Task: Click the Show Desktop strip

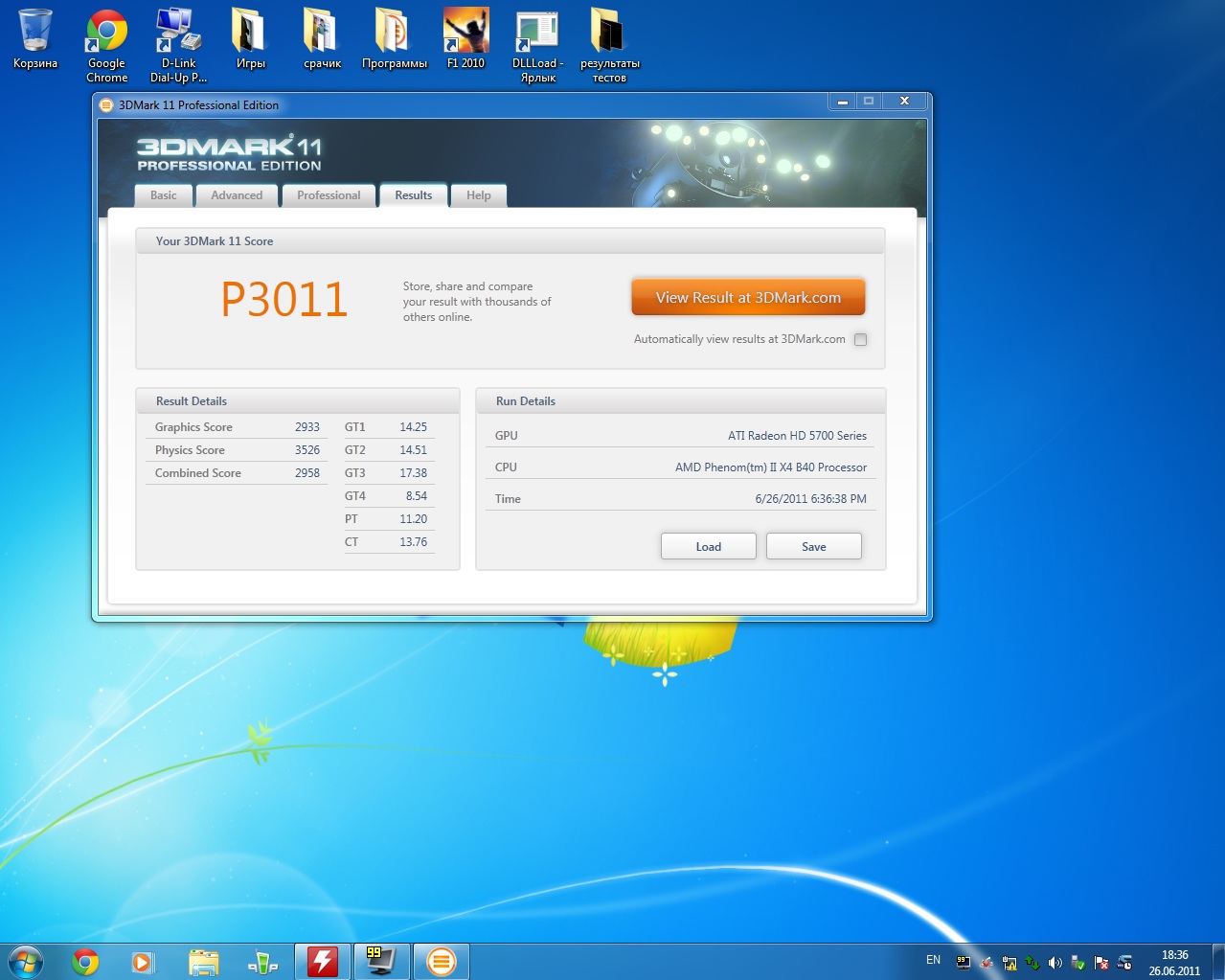Action: coord(1218,962)
